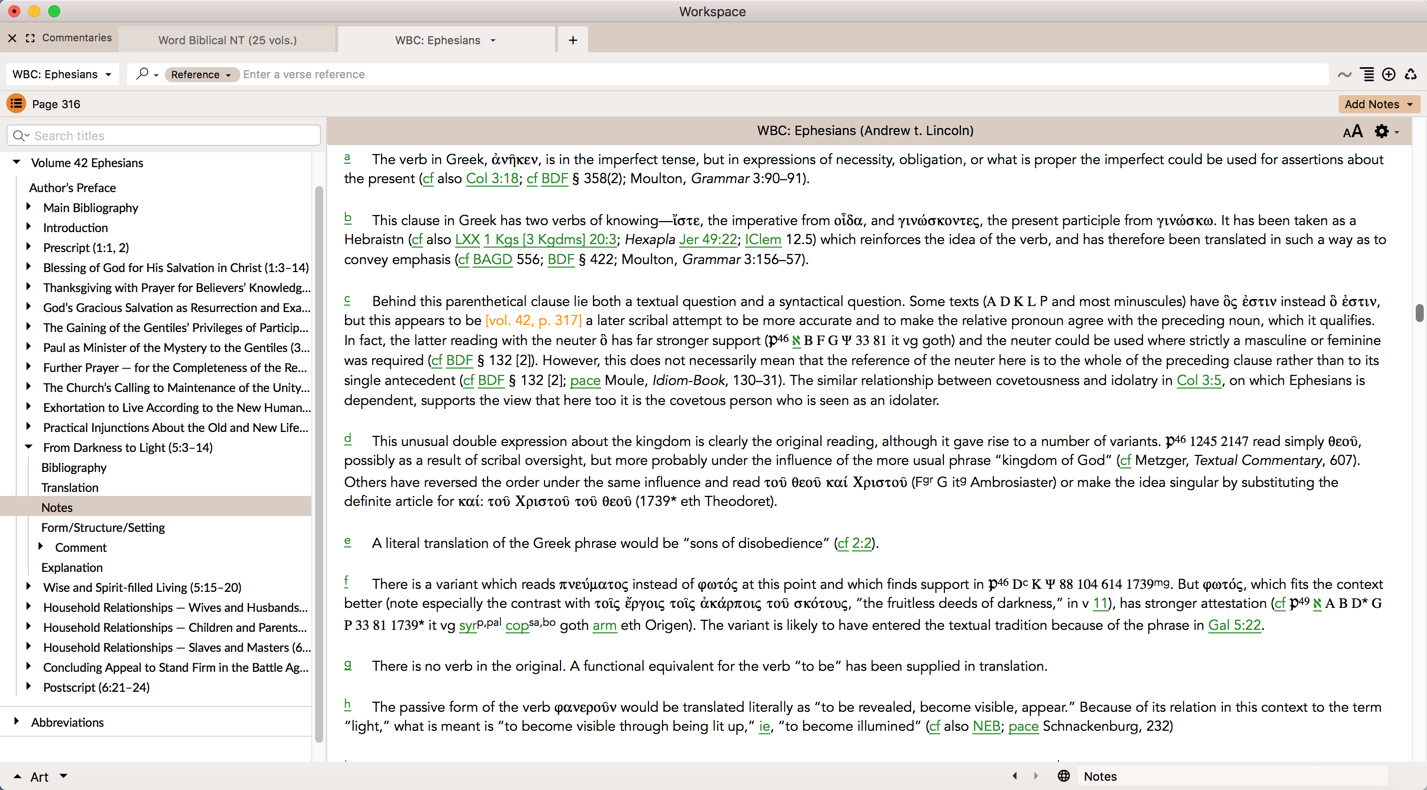Select Form/Structure/Setting in the contents

(x=103, y=527)
